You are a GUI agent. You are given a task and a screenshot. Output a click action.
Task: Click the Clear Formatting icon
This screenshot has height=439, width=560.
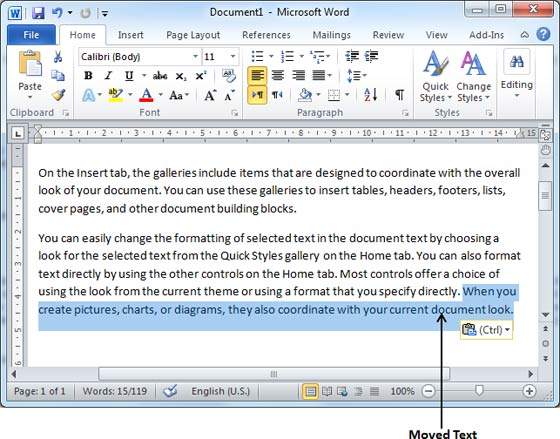(229, 76)
